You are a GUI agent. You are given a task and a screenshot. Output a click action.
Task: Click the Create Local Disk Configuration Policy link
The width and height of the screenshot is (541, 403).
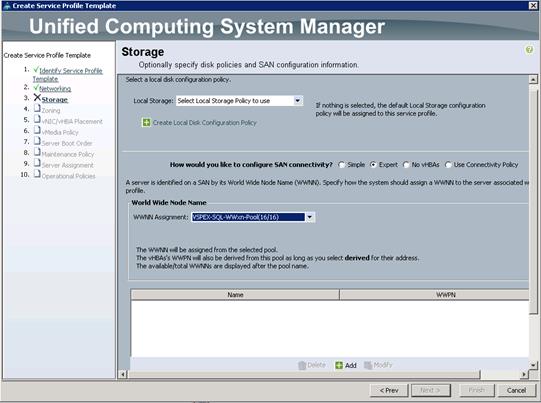[x=205, y=123]
